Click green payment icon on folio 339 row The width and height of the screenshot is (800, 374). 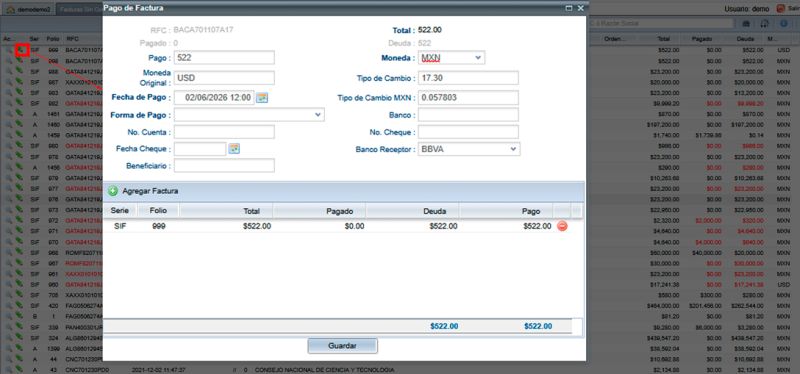click(x=19, y=327)
